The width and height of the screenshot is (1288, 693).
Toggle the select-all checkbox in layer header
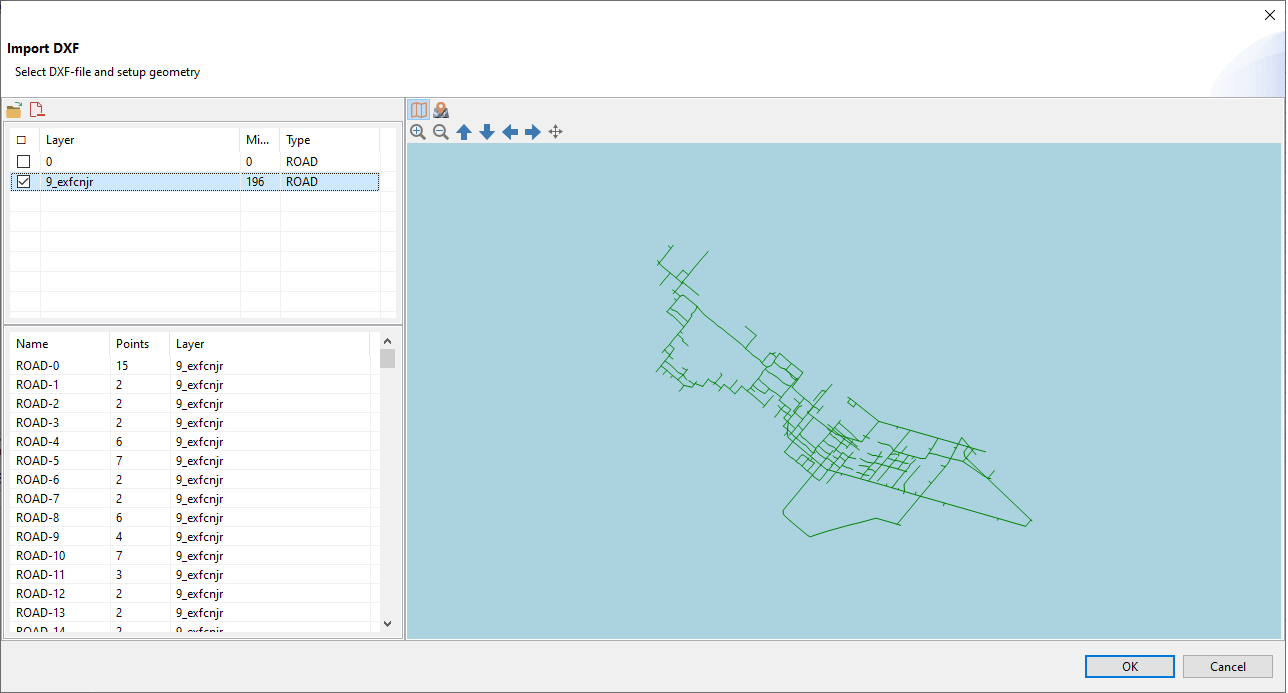(21, 140)
